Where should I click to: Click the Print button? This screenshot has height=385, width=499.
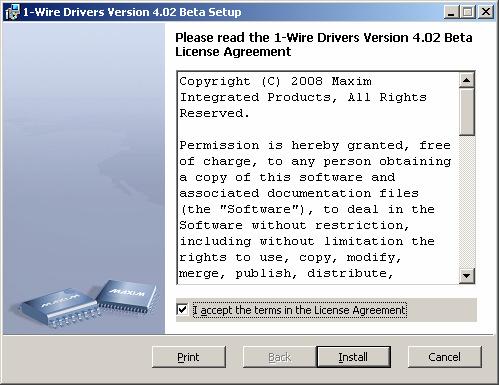(189, 357)
